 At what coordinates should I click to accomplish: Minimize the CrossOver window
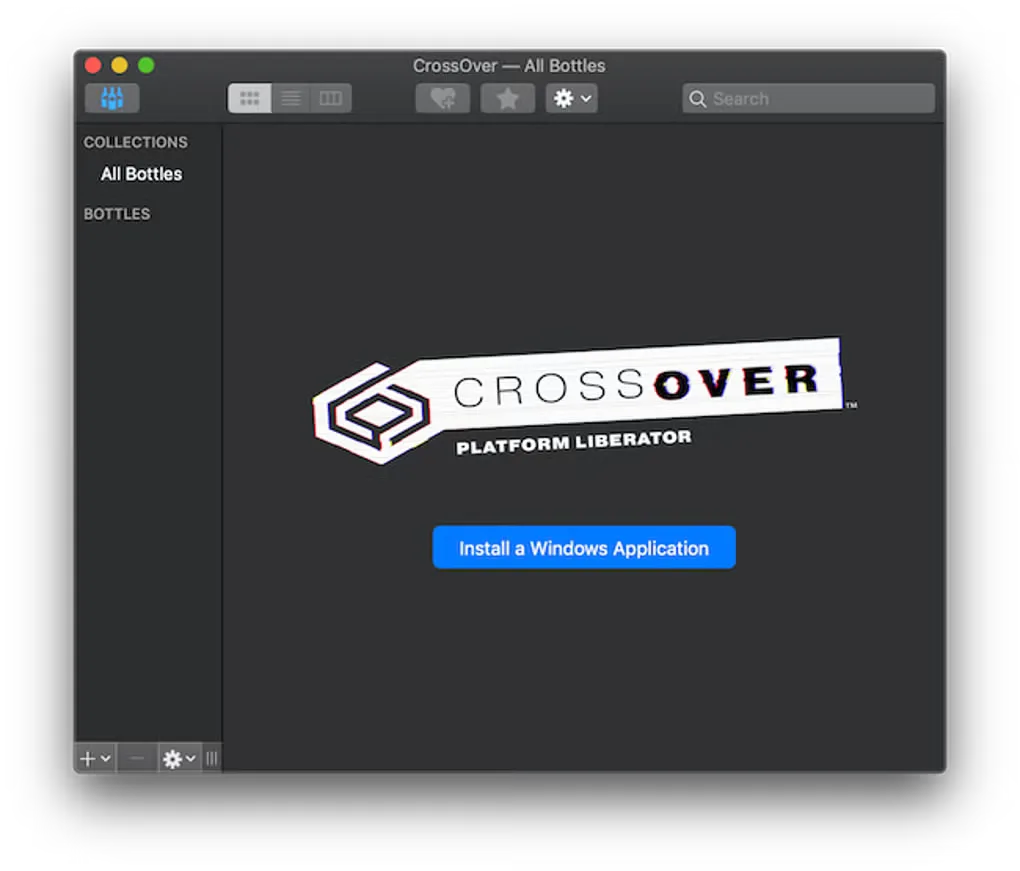coord(120,65)
